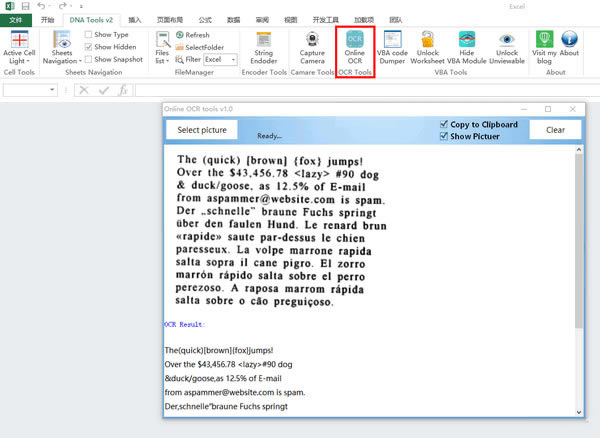Click the formula bar confirm checkmark
The width and height of the screenshot is (600, 438).
click(x=104, y=90)
